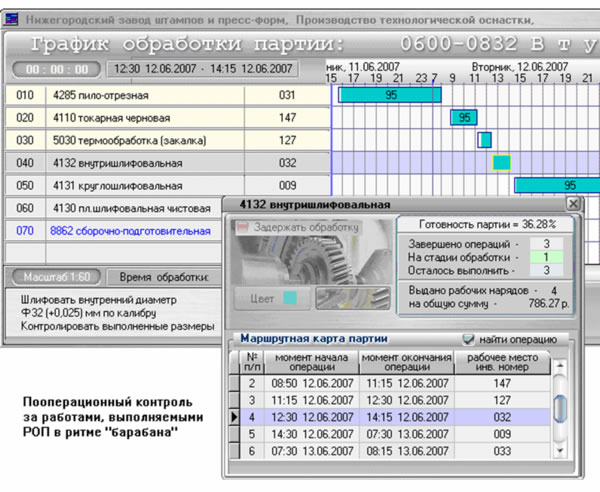
Task: Select operation row 020 токарная черновая
Action: coord(167,118)
